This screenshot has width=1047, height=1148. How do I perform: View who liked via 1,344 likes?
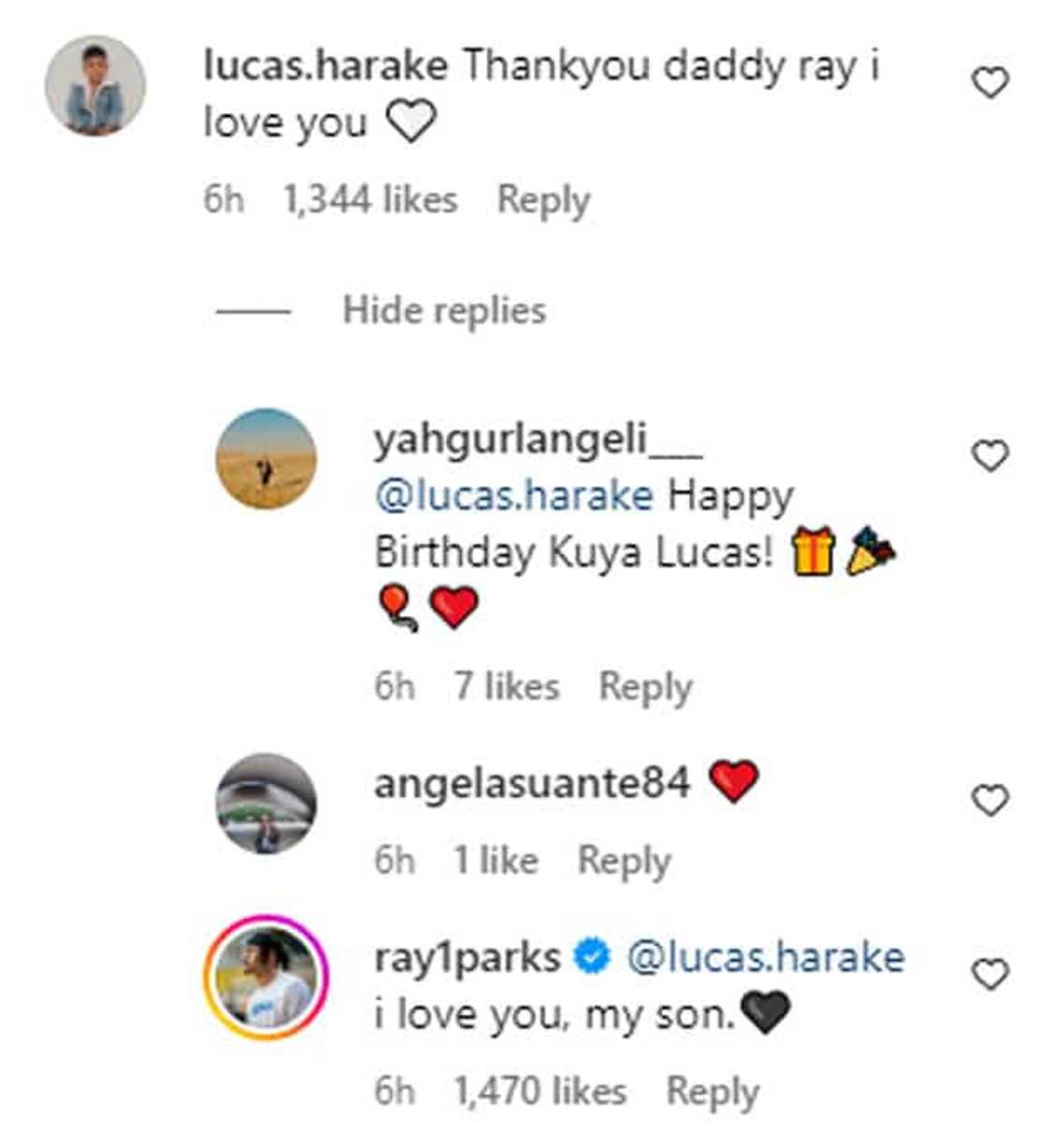coord(370,200)
